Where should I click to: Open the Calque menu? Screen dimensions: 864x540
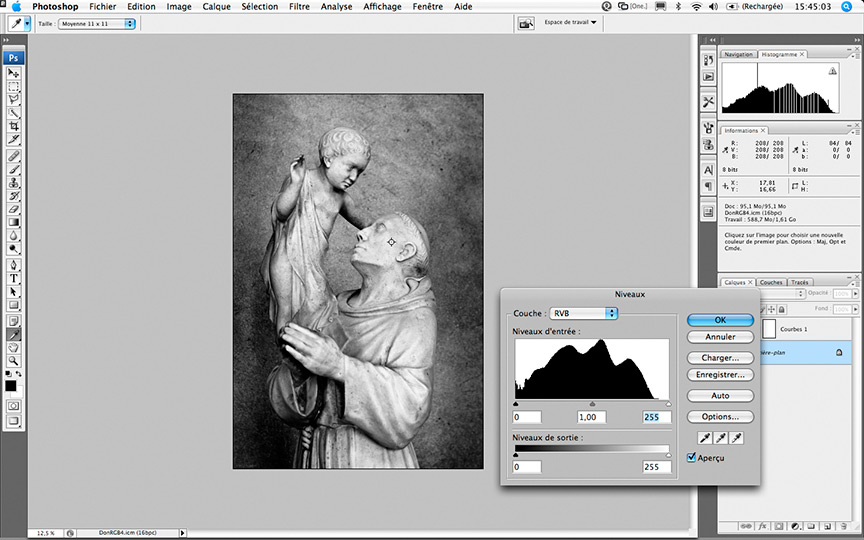tap(216, 7)
